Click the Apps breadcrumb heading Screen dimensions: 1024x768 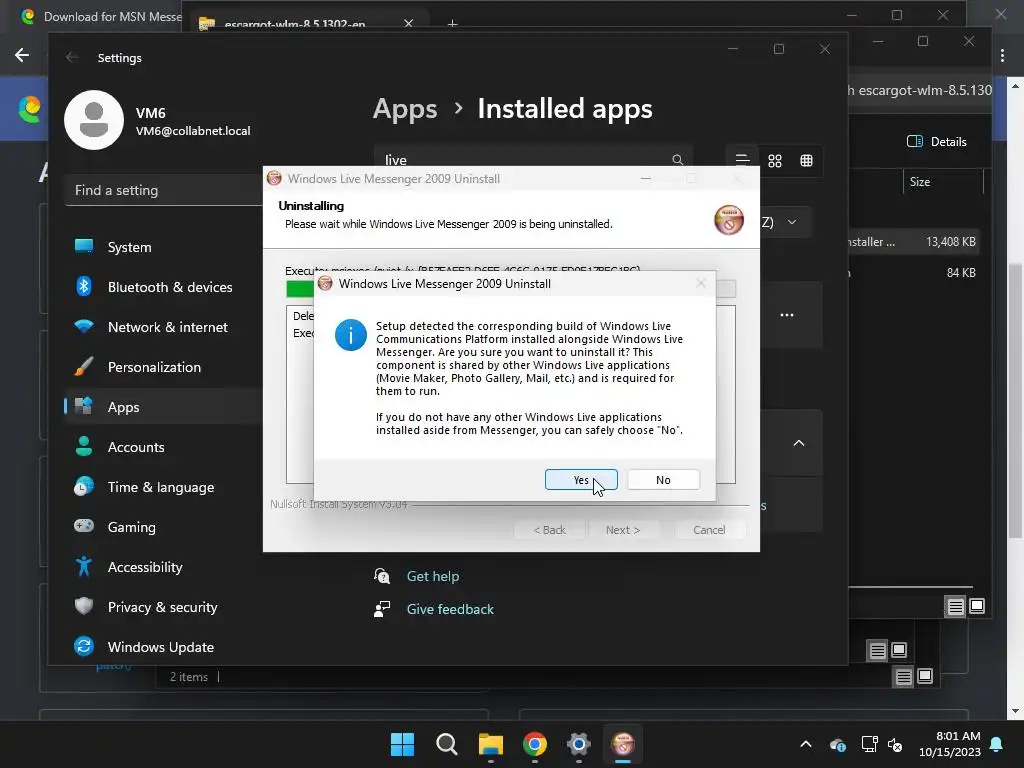(x=405, y=108)
